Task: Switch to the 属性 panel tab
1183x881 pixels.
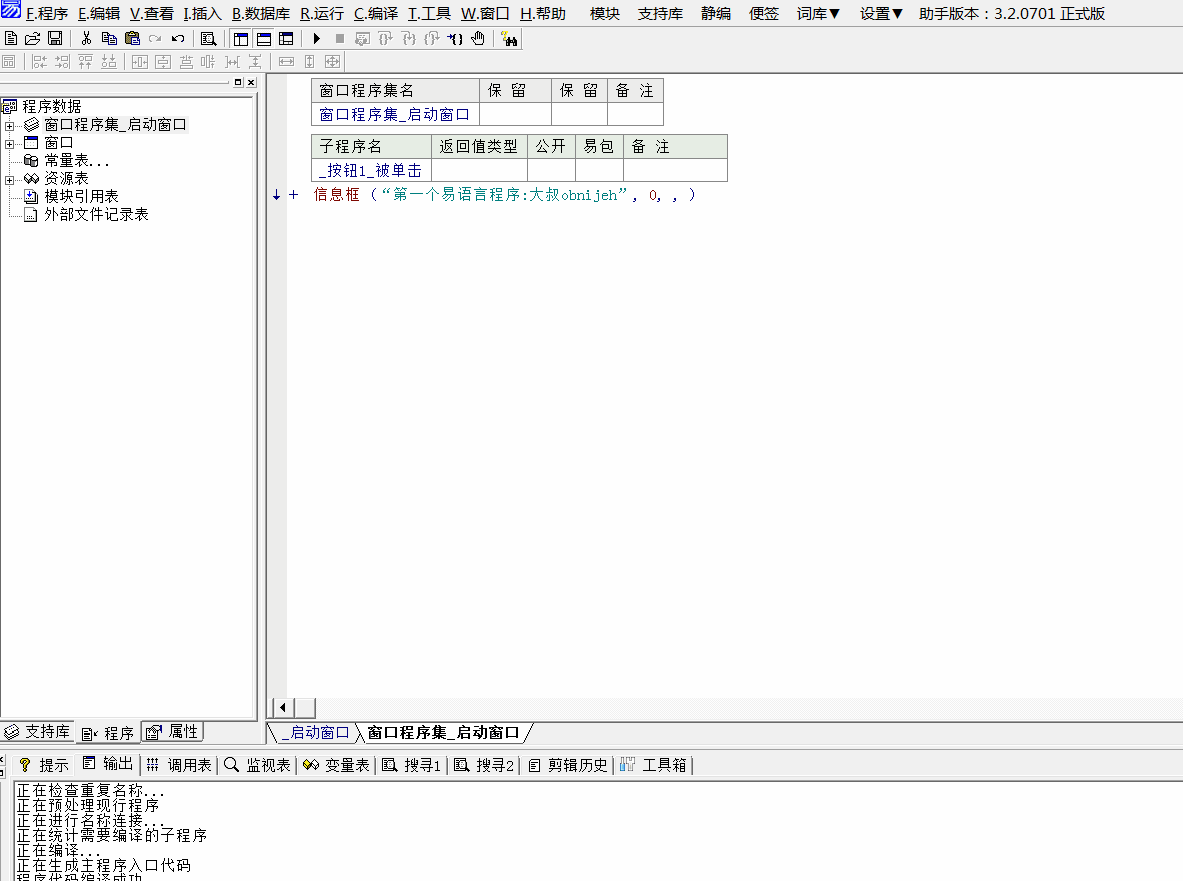Action: 174,732
